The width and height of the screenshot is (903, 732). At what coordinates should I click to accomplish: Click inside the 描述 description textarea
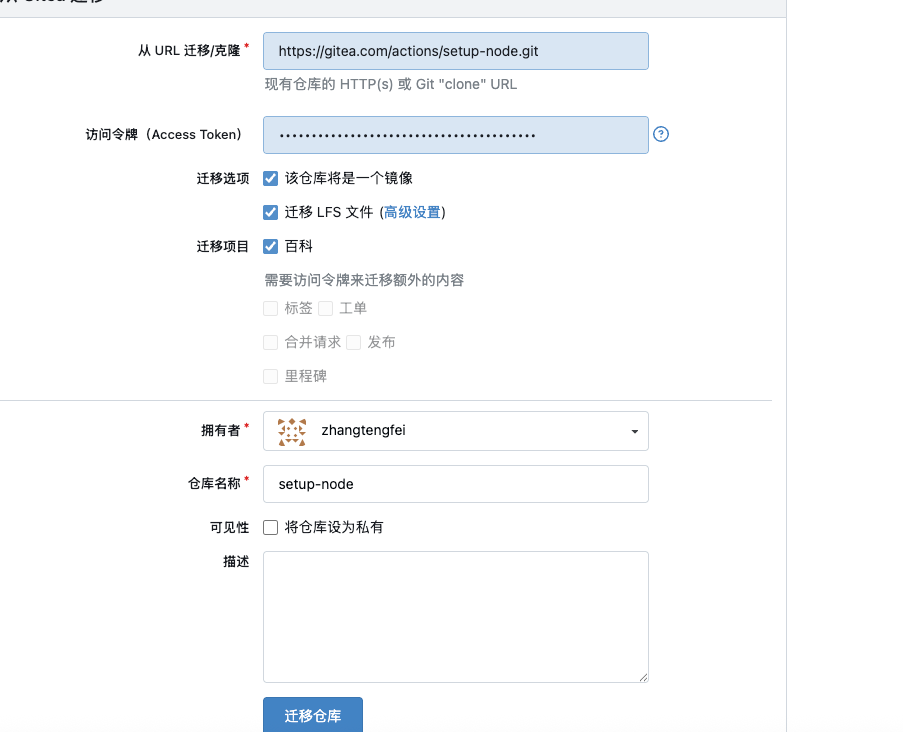(x=455, y=610)
